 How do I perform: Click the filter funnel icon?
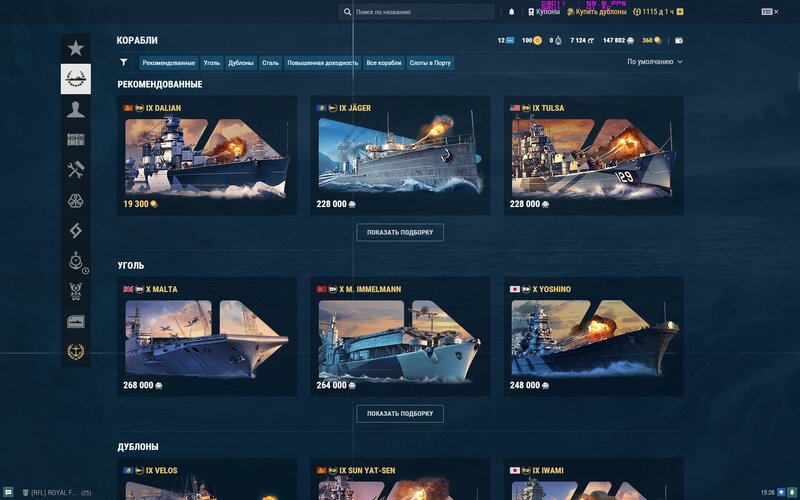(123, 62)
